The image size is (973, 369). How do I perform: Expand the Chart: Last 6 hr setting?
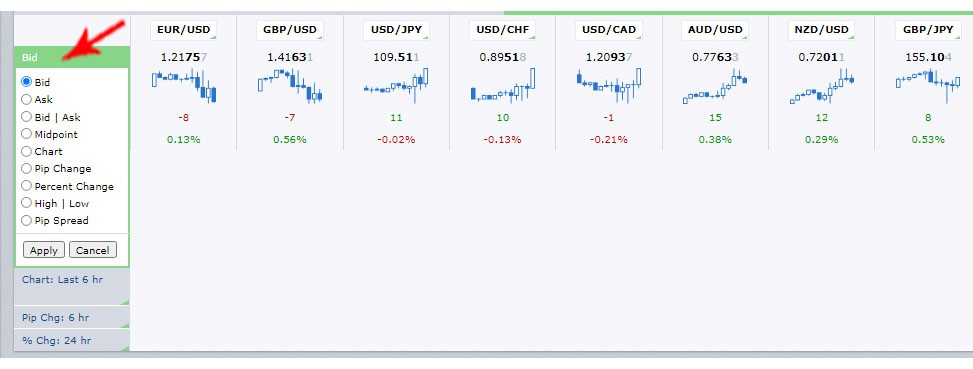click(72, 286)
